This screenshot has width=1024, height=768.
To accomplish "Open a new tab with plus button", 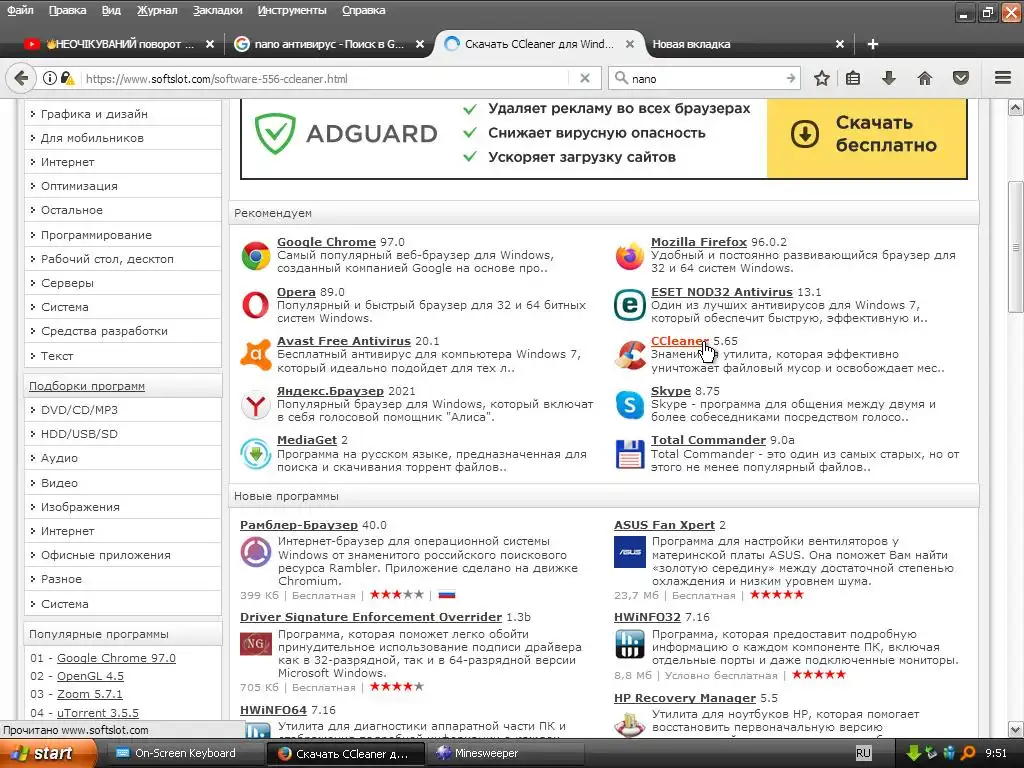I will pyautogui.click(x=872, y=44).
